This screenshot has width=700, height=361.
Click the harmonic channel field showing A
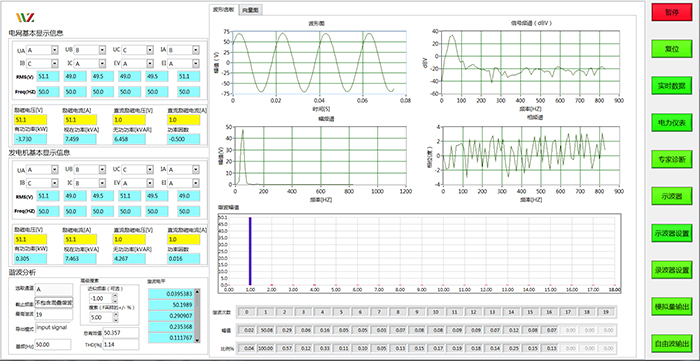point(54,289)
